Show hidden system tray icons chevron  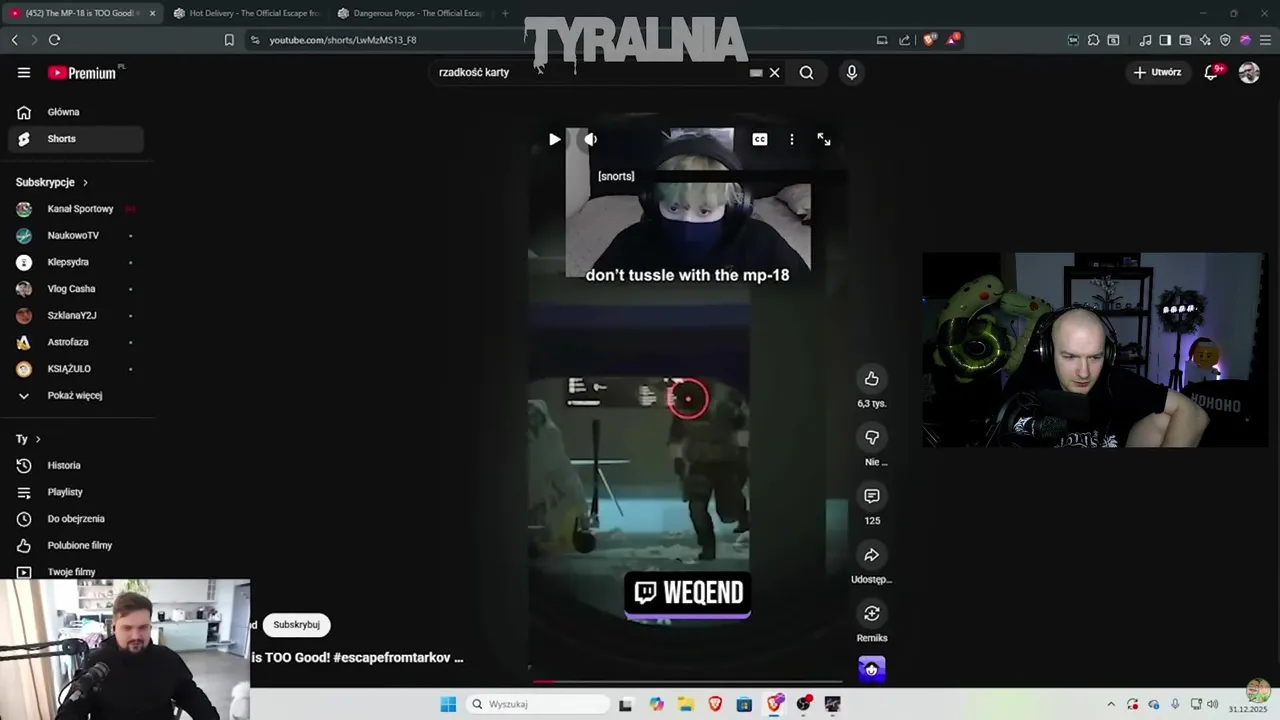1111,704
